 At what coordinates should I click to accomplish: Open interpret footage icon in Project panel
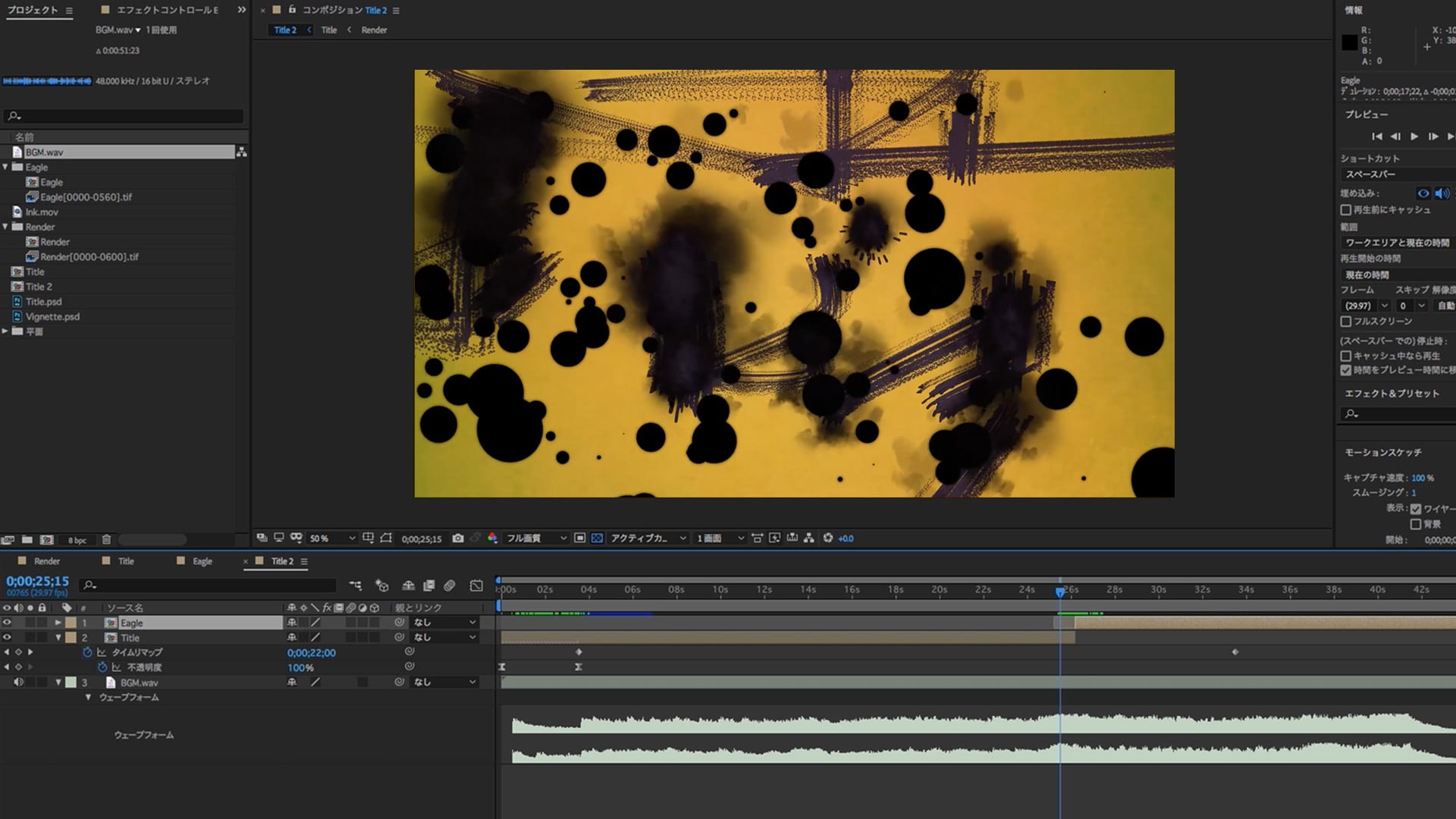click(8, 540)
